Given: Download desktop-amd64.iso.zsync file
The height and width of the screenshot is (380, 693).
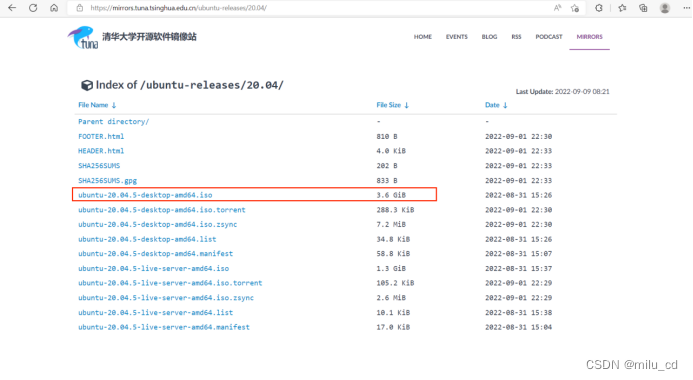Looking at the screenshot, I should (x=158, y=224).
